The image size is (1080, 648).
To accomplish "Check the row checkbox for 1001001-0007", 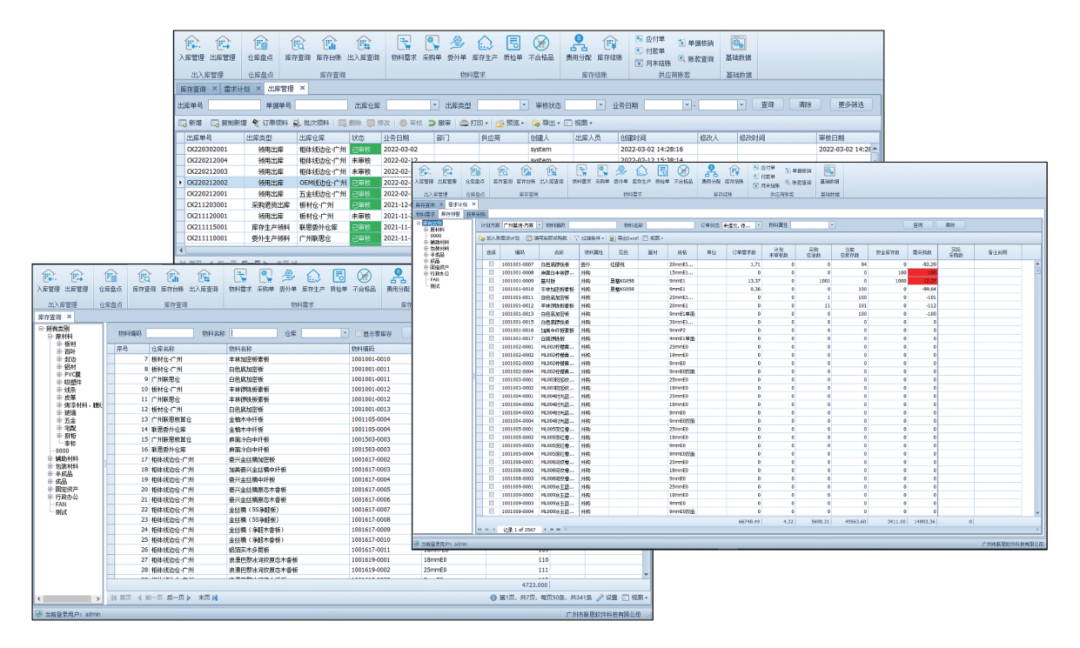I will [x=491, y=263].
